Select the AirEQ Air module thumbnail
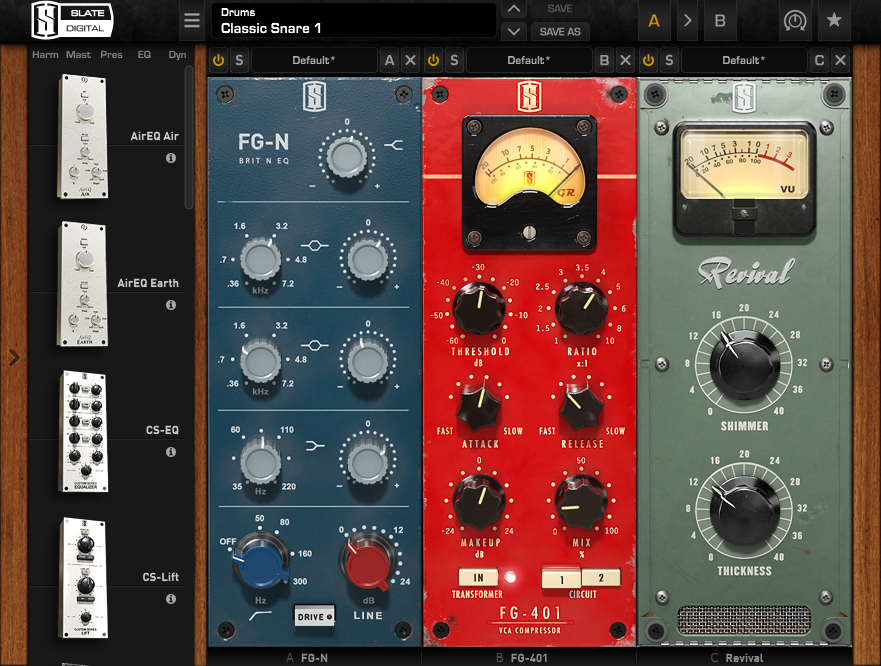 (83, 137)
